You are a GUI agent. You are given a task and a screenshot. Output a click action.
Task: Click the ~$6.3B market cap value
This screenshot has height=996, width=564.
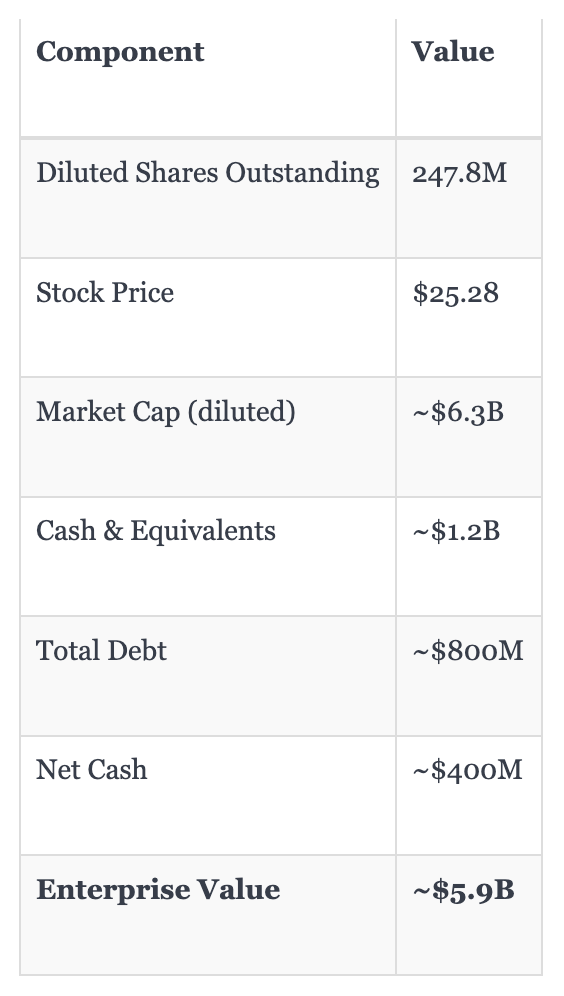pos(458,412)
